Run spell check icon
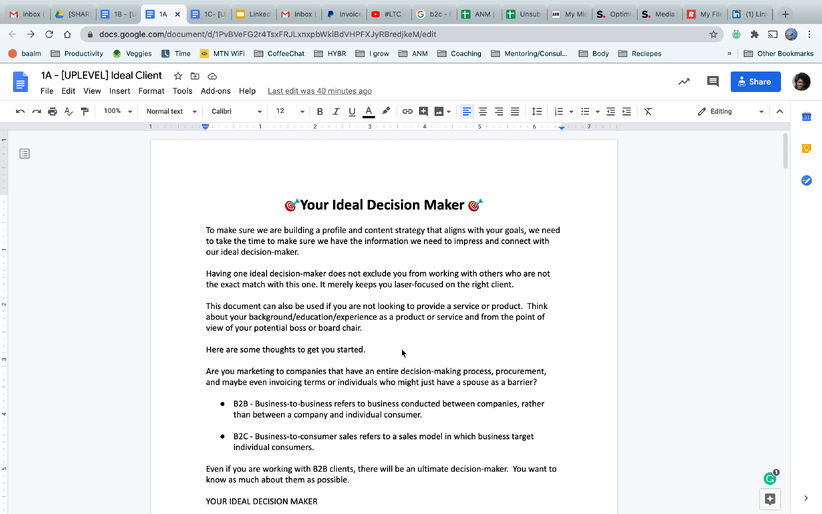Screen dimensions: 822x514 pyautogui.click(x=68, y=111)
